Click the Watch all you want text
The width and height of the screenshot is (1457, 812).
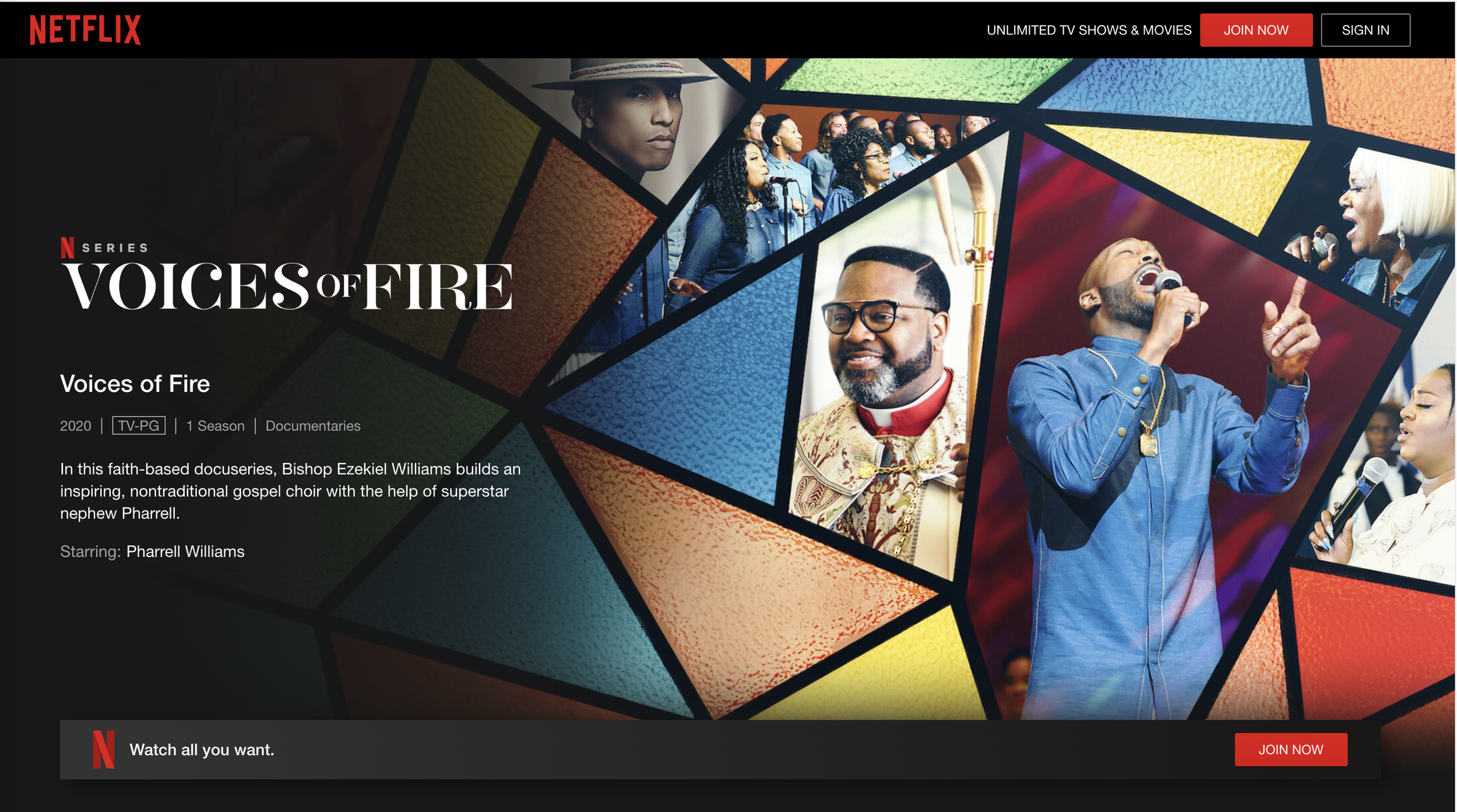click(202, 750)
